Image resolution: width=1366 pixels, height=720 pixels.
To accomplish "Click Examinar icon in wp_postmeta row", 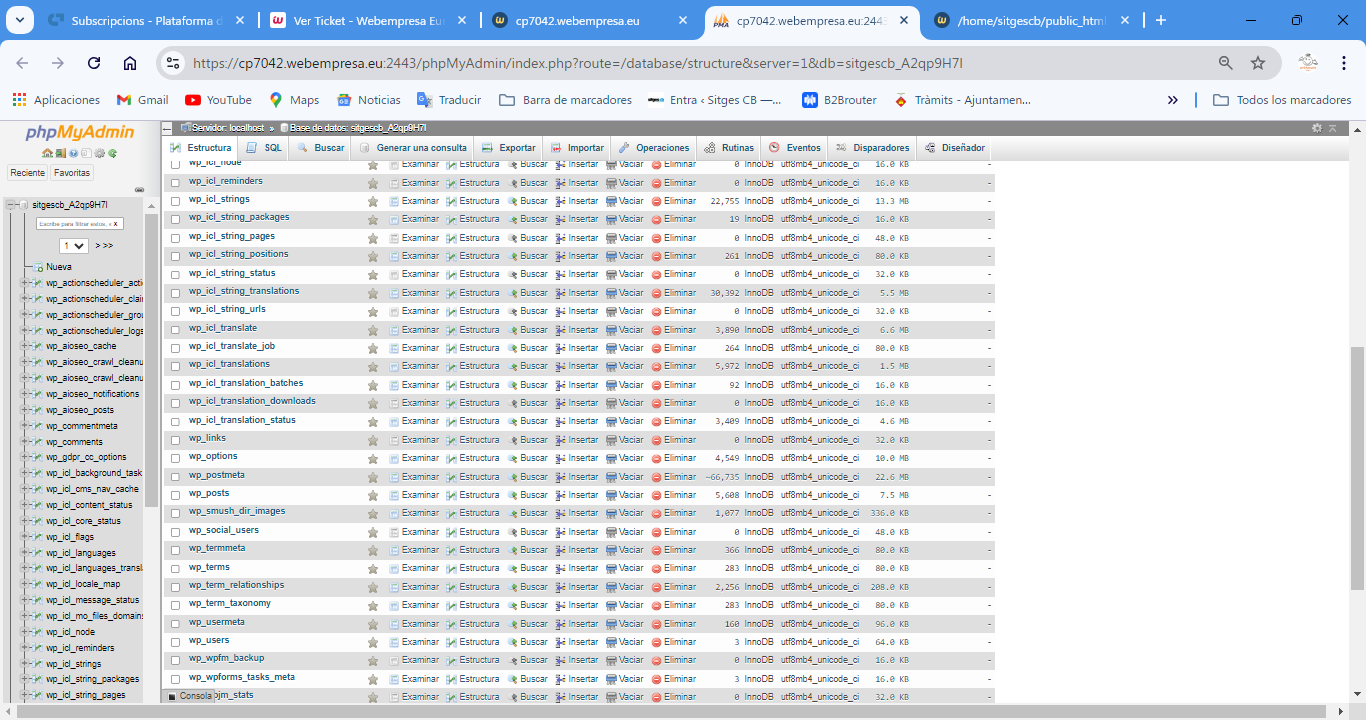I will click(x=394, y=477).
